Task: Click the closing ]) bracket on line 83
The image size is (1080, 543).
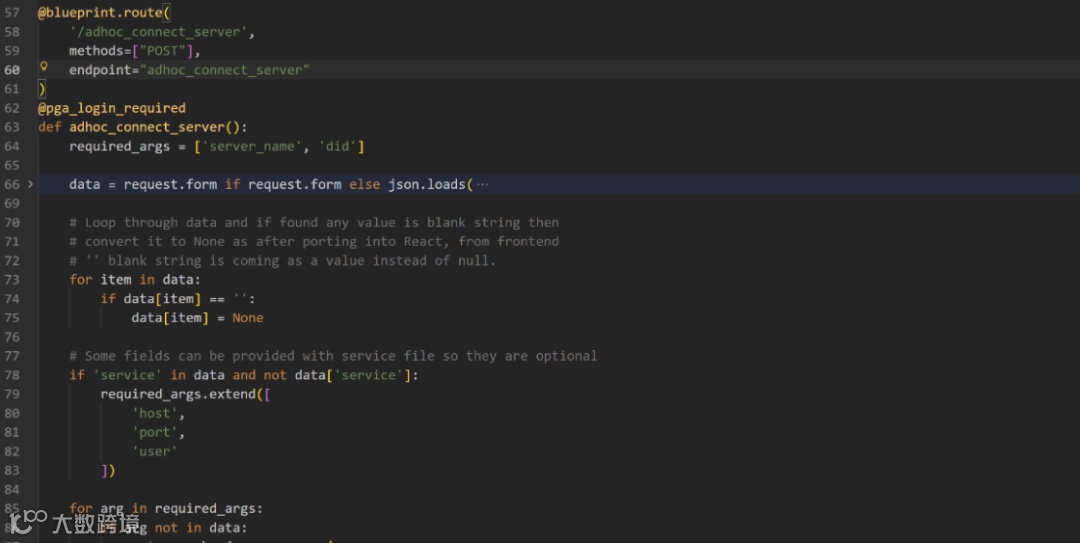Action: 108,471
